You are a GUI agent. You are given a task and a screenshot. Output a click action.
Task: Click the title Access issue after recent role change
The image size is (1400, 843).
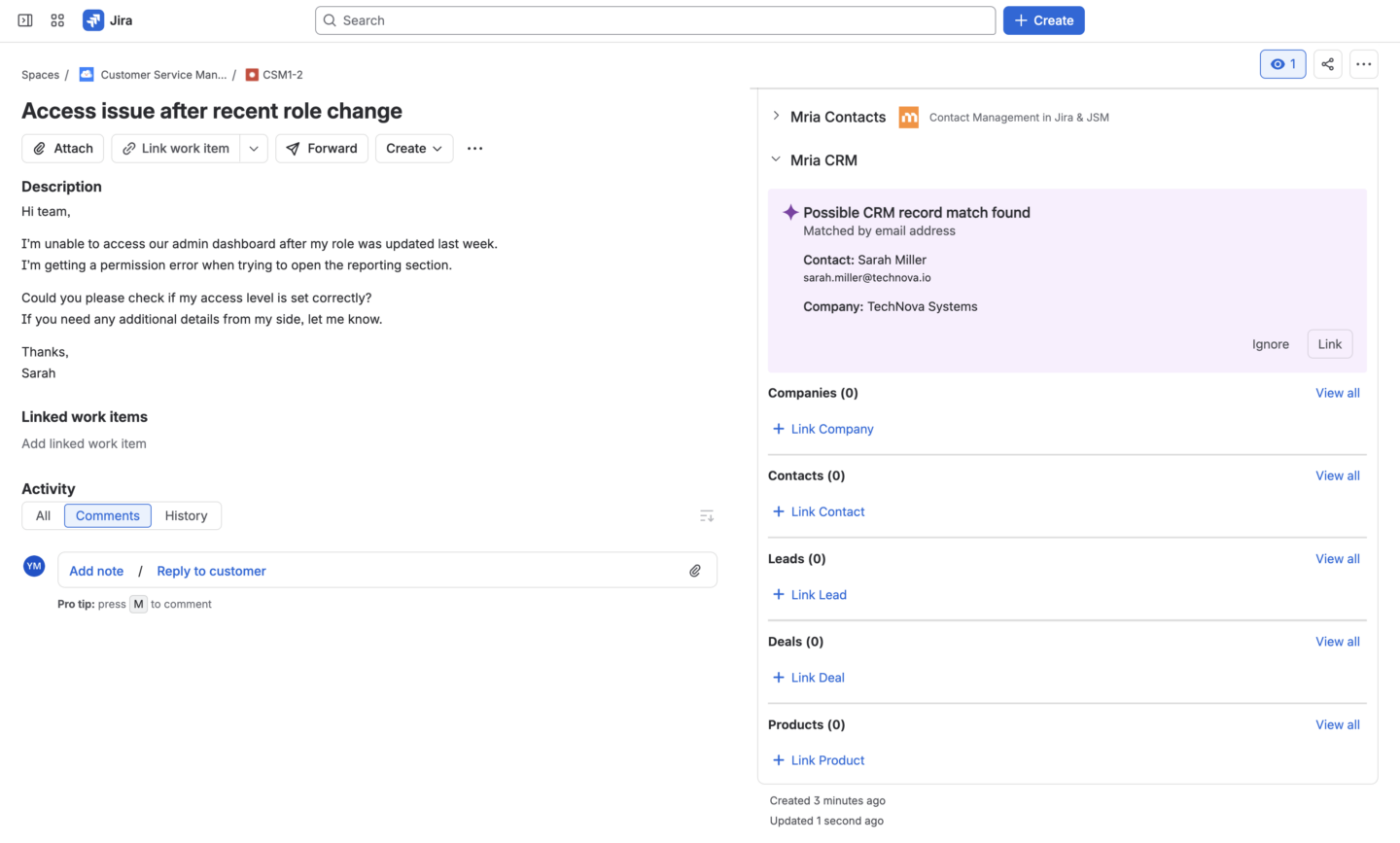[212, 111]
